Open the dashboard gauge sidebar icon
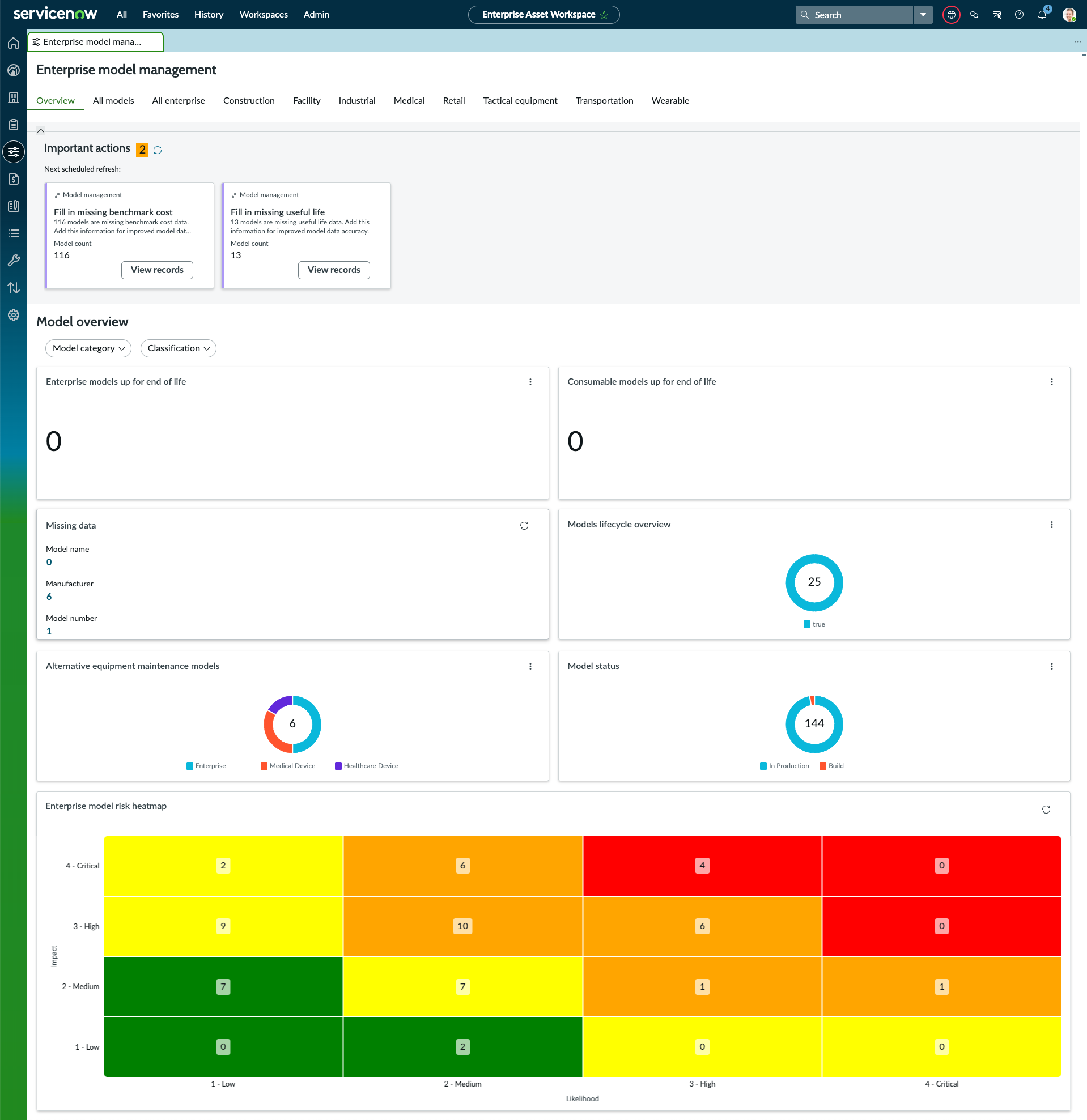 (14, 70)
